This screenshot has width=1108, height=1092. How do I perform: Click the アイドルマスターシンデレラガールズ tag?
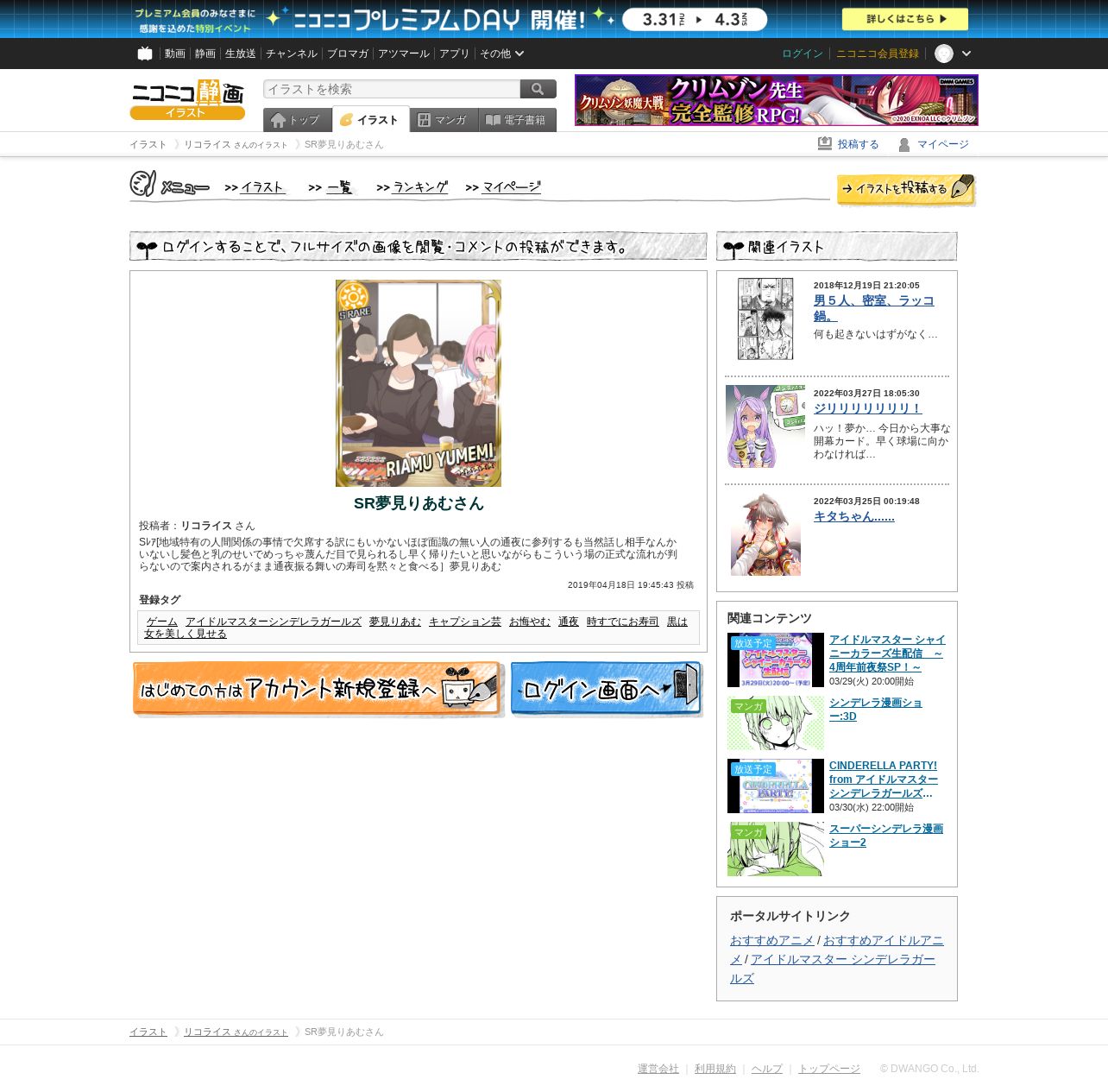point(274,622)
